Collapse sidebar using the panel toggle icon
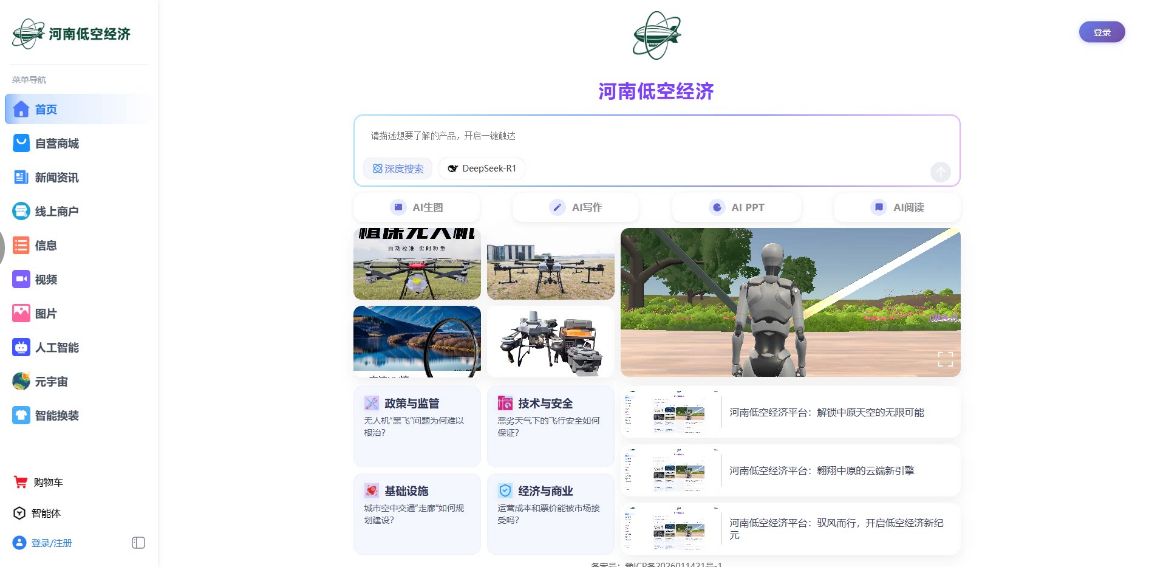The image size is (1153, 567). tap(138, 543)
